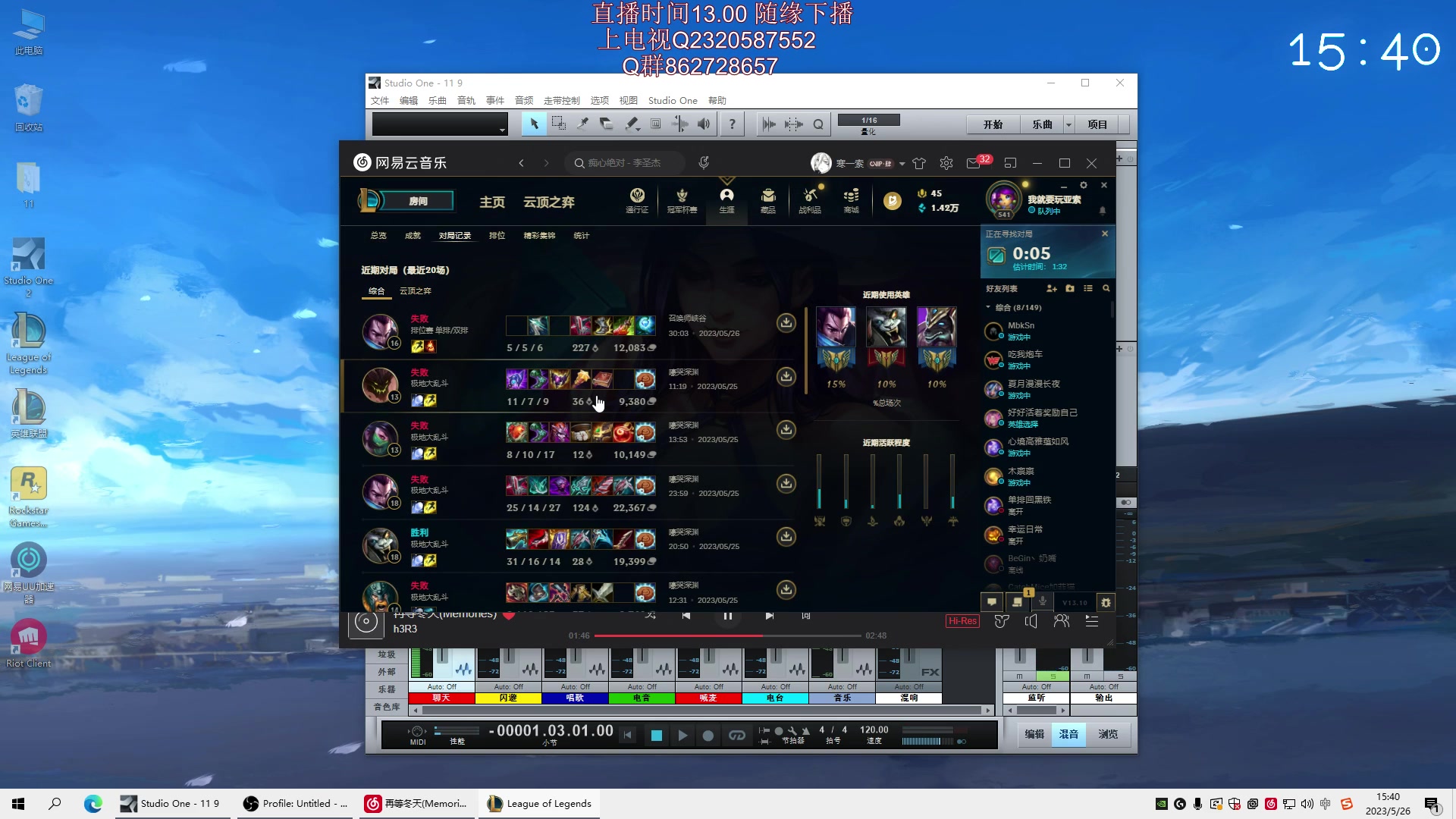Toggle the Hi-Res audio quality badge
The height and width of the screenshot is (819, 1456).
click(x=962, y=621)
